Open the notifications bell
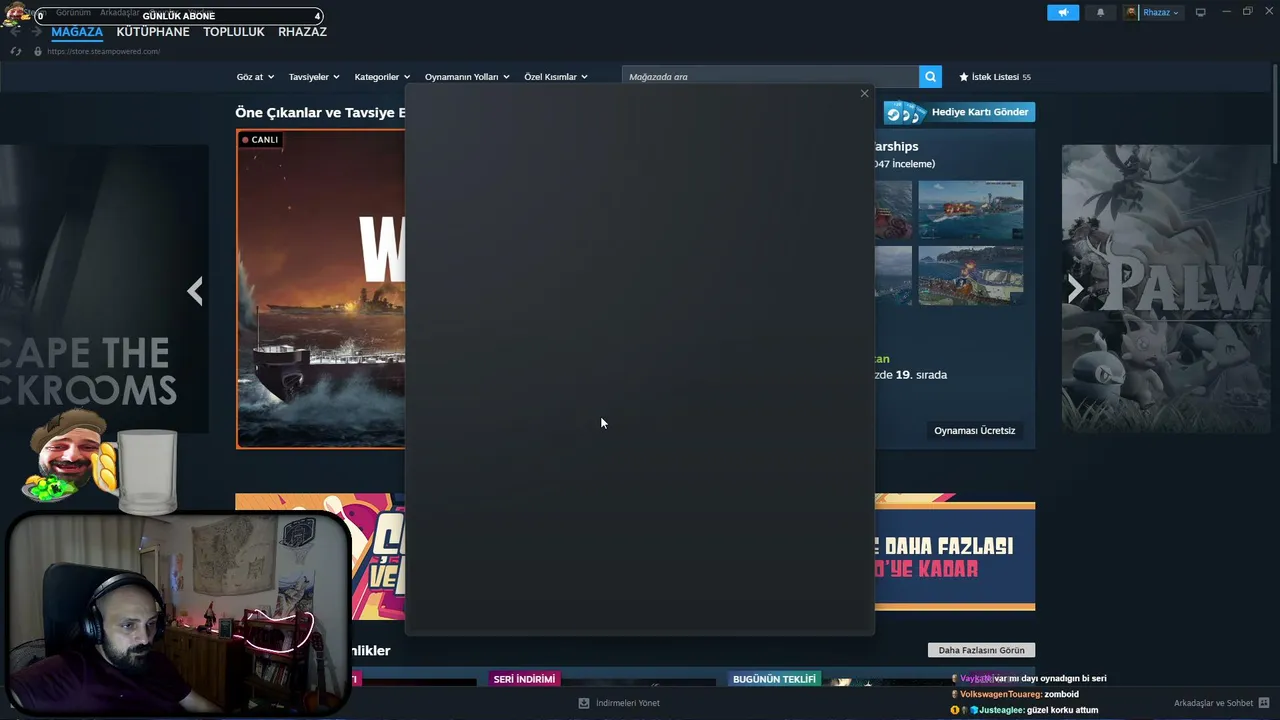The width and height of the screenshot is (1280, 720). pos(1101,12)
